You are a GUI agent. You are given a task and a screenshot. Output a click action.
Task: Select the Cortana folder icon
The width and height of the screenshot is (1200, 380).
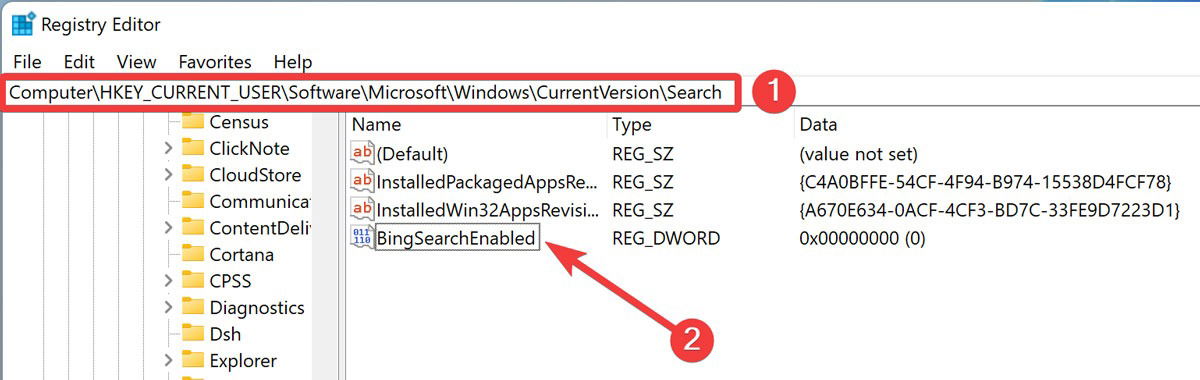click(193, 254)
